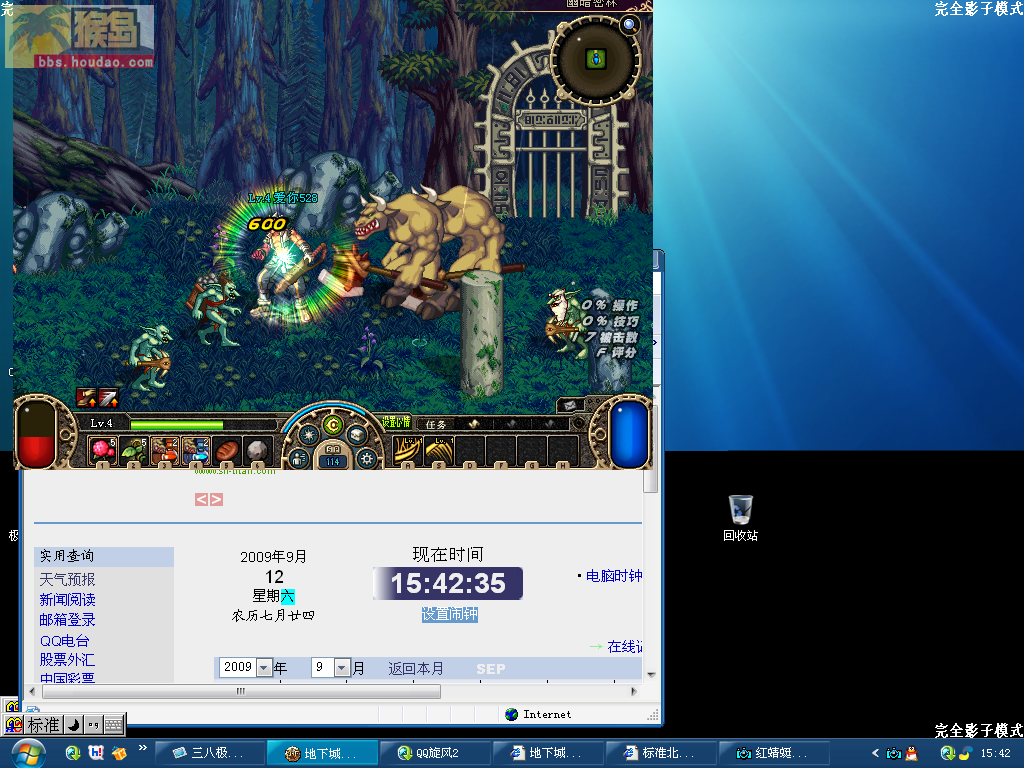The image size is (1024, 768).
Task: Switch to QQ旋风2 taskbar window
Action: pos(435,753)
